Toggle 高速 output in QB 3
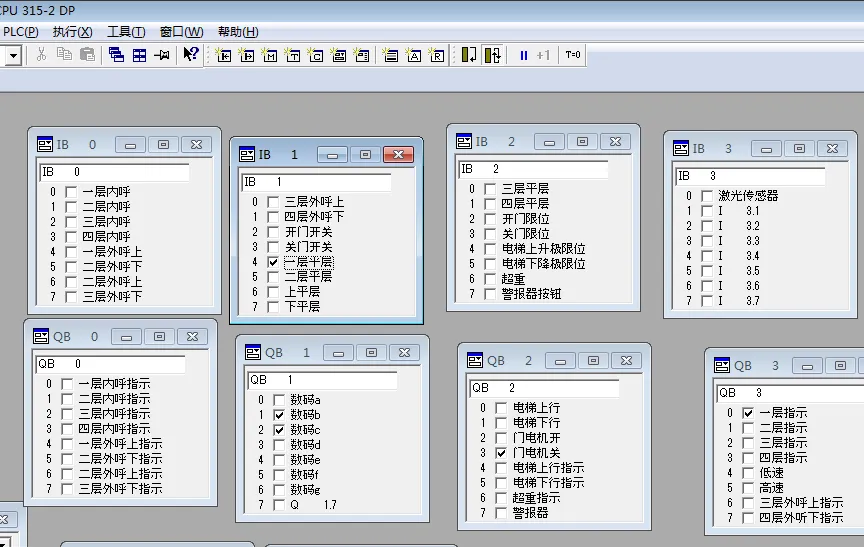The image size is (864, 547). click(748, 488)
